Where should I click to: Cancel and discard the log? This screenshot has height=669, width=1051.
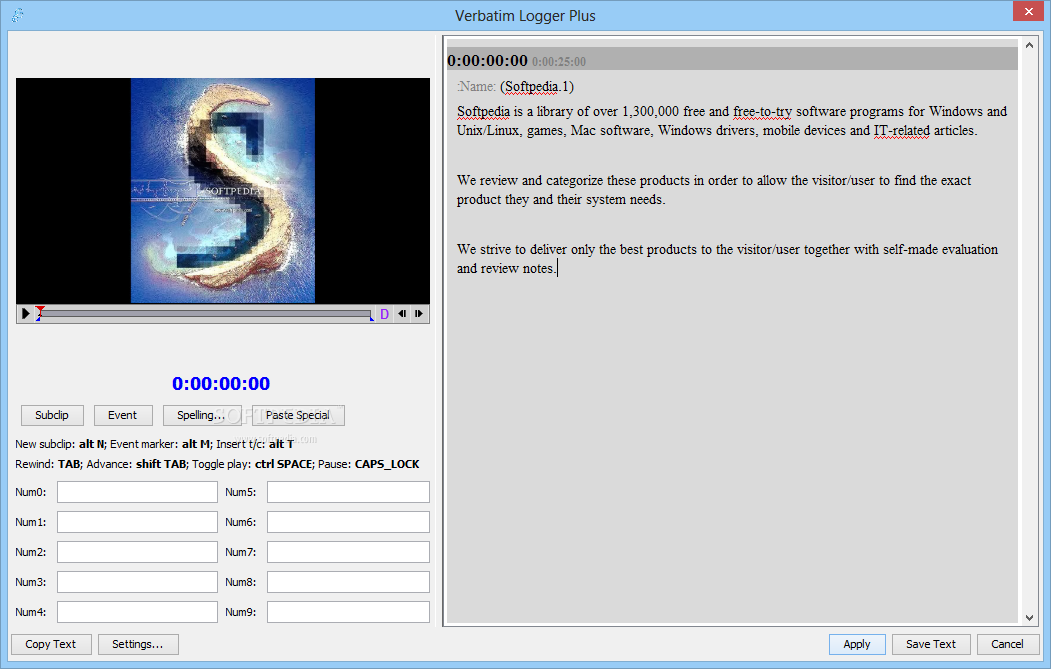coord(1007,644)
